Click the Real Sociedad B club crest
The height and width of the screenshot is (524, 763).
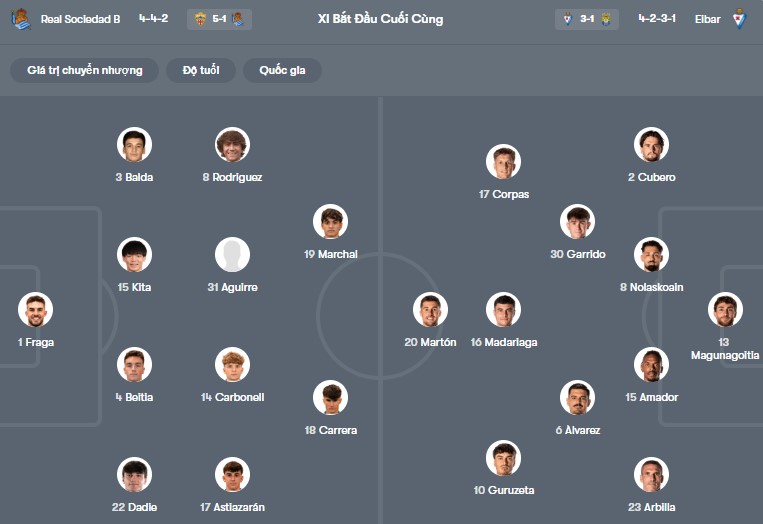[x=21, y=19]
